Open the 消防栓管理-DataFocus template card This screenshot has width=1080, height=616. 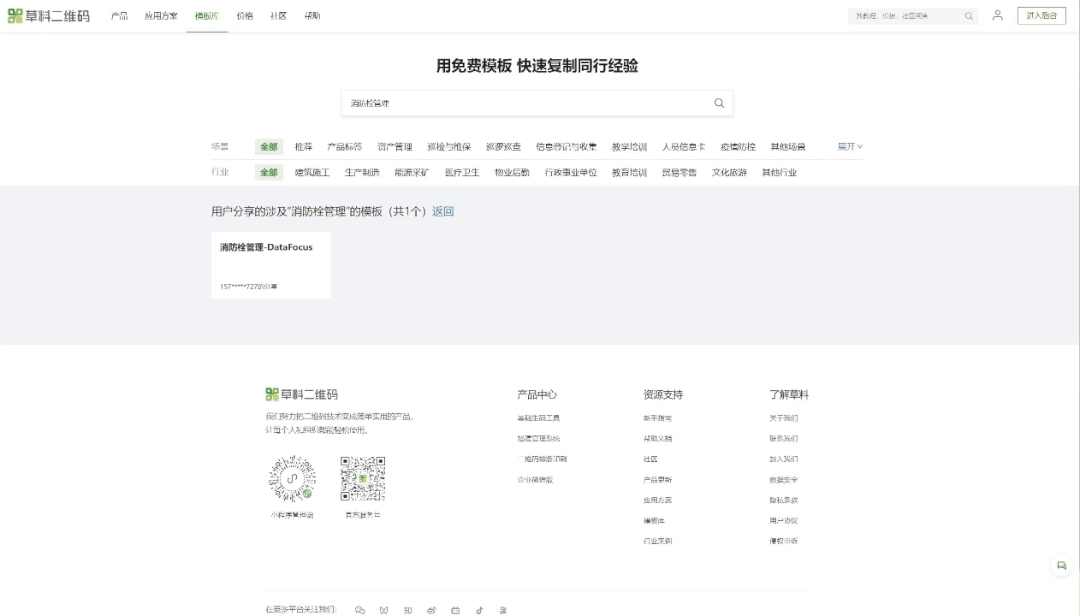coord(270,264)
